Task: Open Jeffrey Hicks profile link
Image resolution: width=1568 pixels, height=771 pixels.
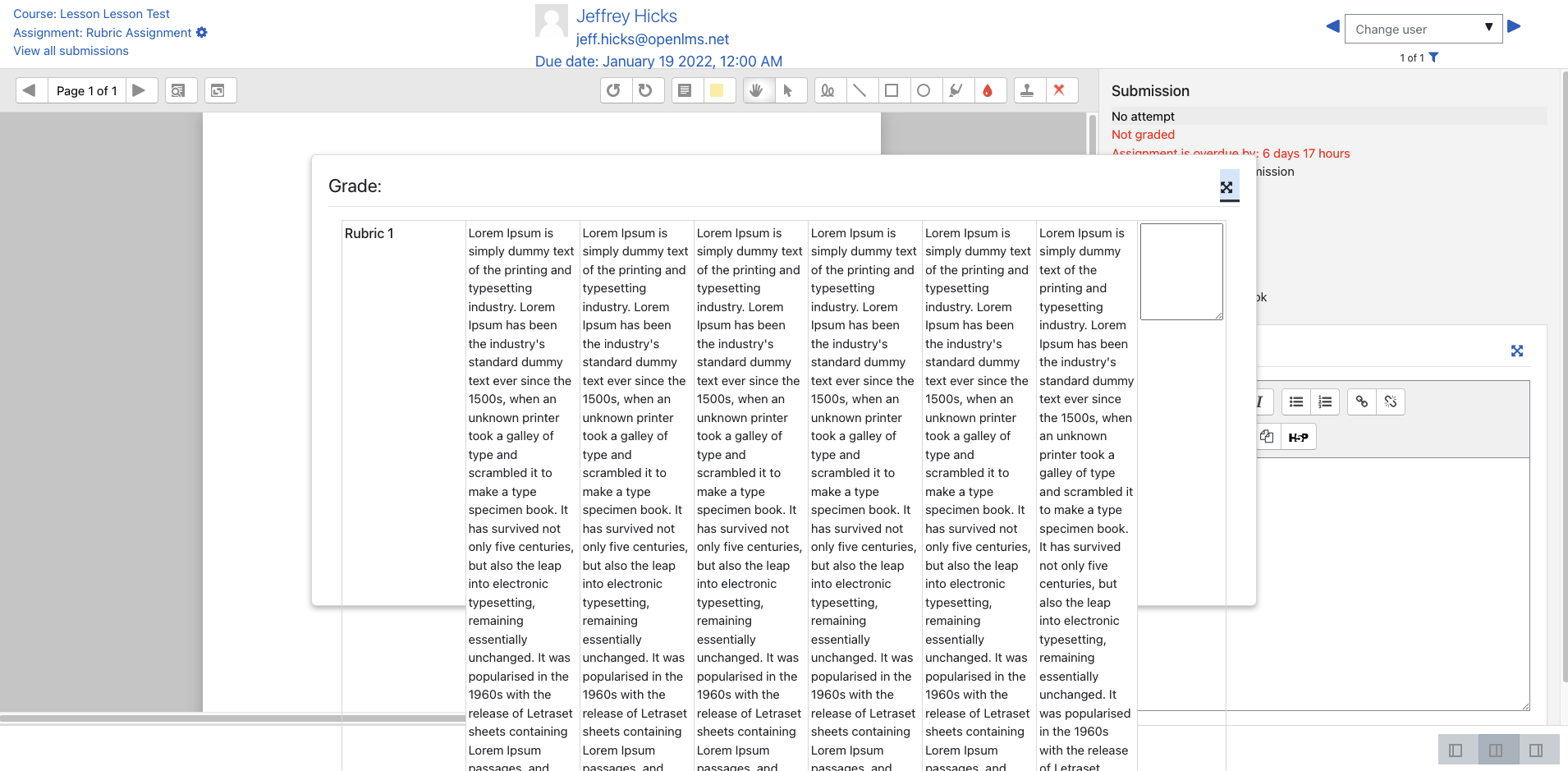Action: tap(626, 16)
